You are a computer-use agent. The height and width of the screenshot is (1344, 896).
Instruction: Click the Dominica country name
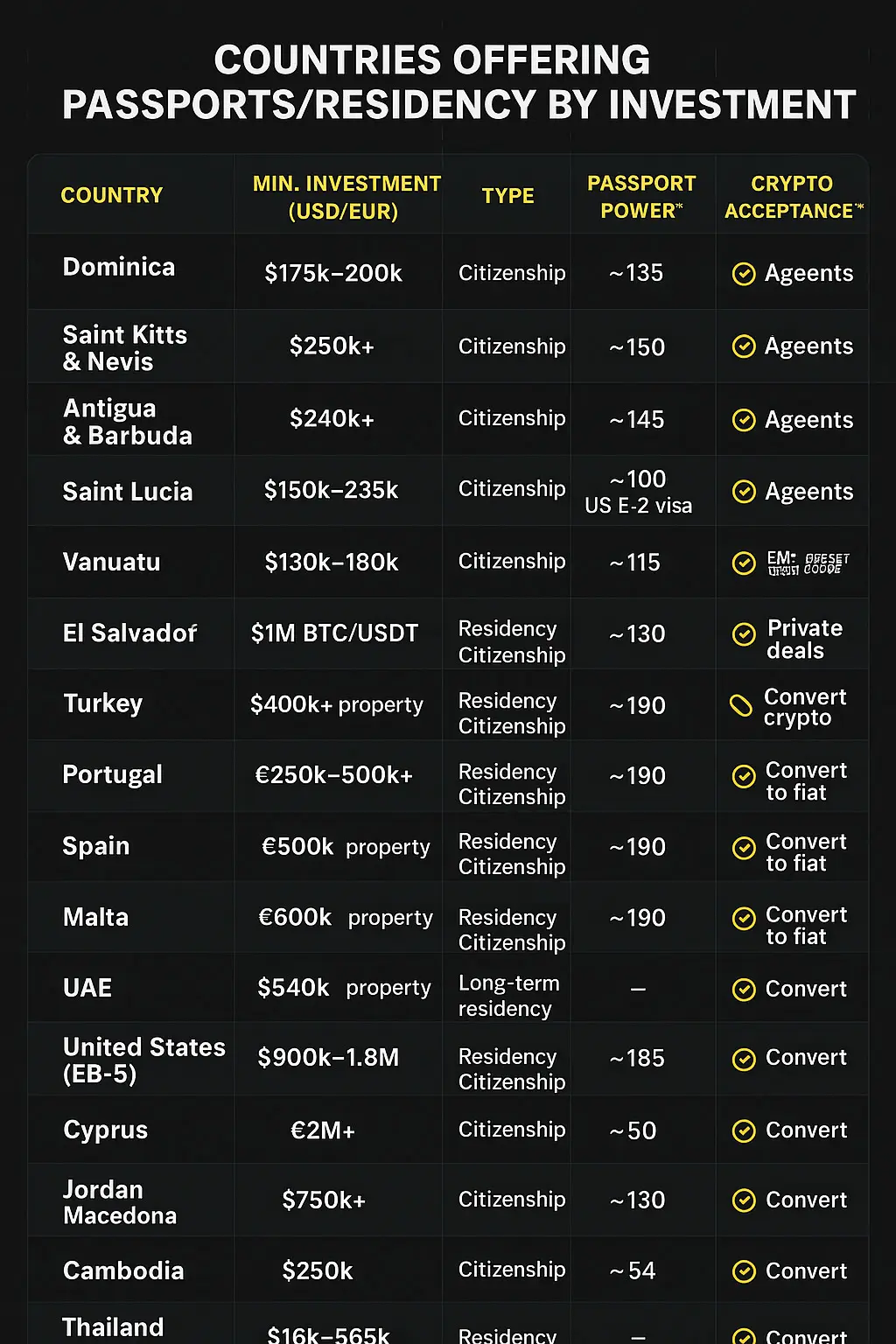[119, 267]
